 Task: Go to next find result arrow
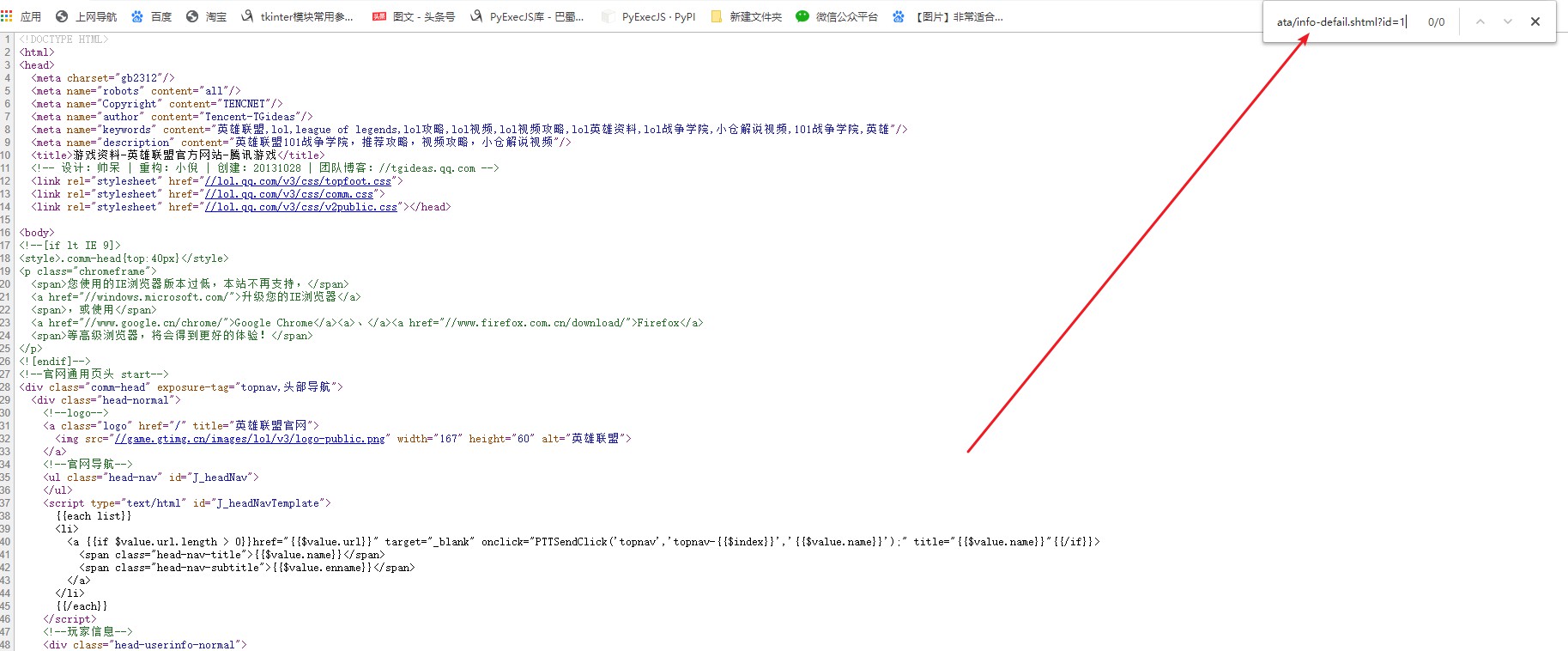pyautogui.click(x=1508, y=21)
